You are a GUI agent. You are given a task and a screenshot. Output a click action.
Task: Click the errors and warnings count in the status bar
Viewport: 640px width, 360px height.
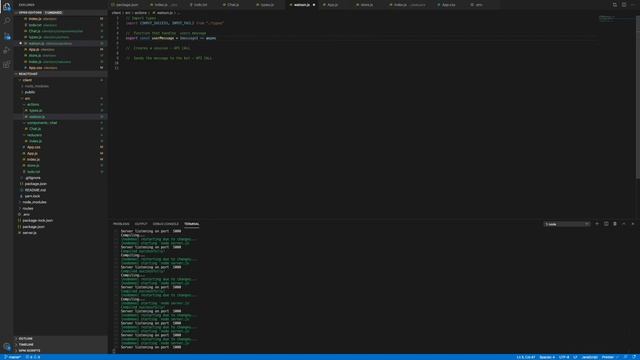click(33, 357)
